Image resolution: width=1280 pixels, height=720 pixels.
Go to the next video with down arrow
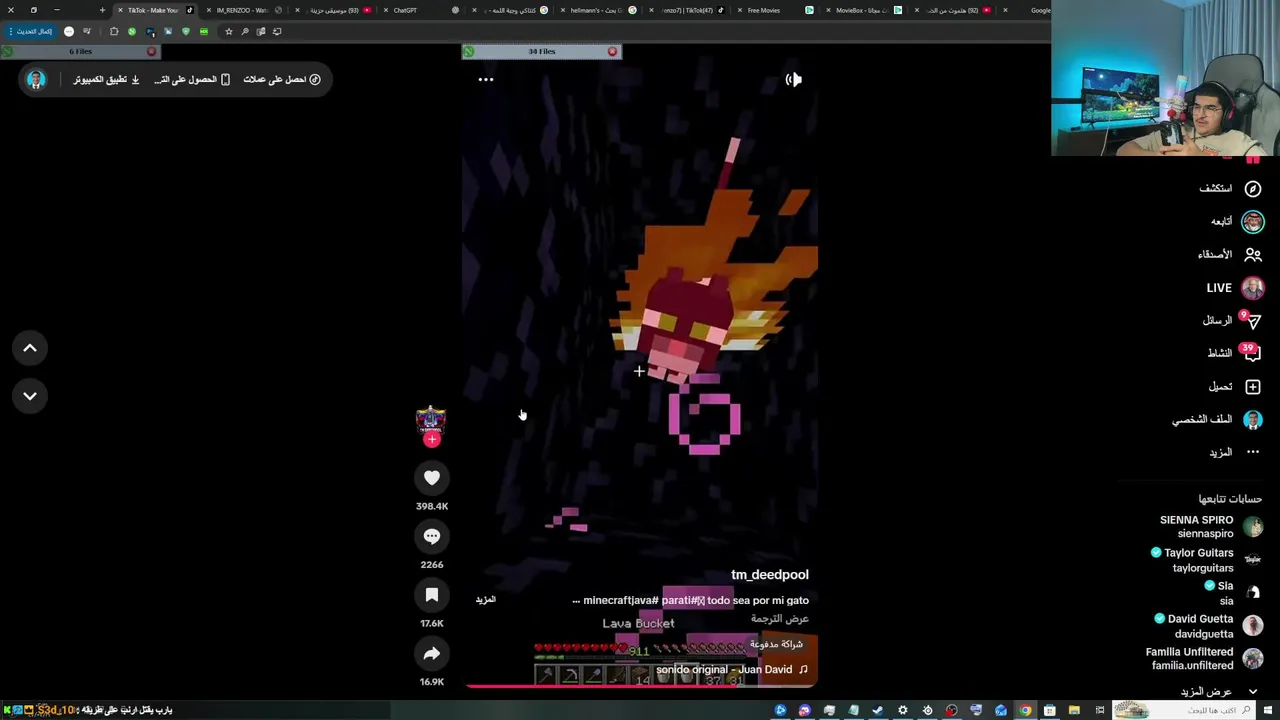pos(30,396)
